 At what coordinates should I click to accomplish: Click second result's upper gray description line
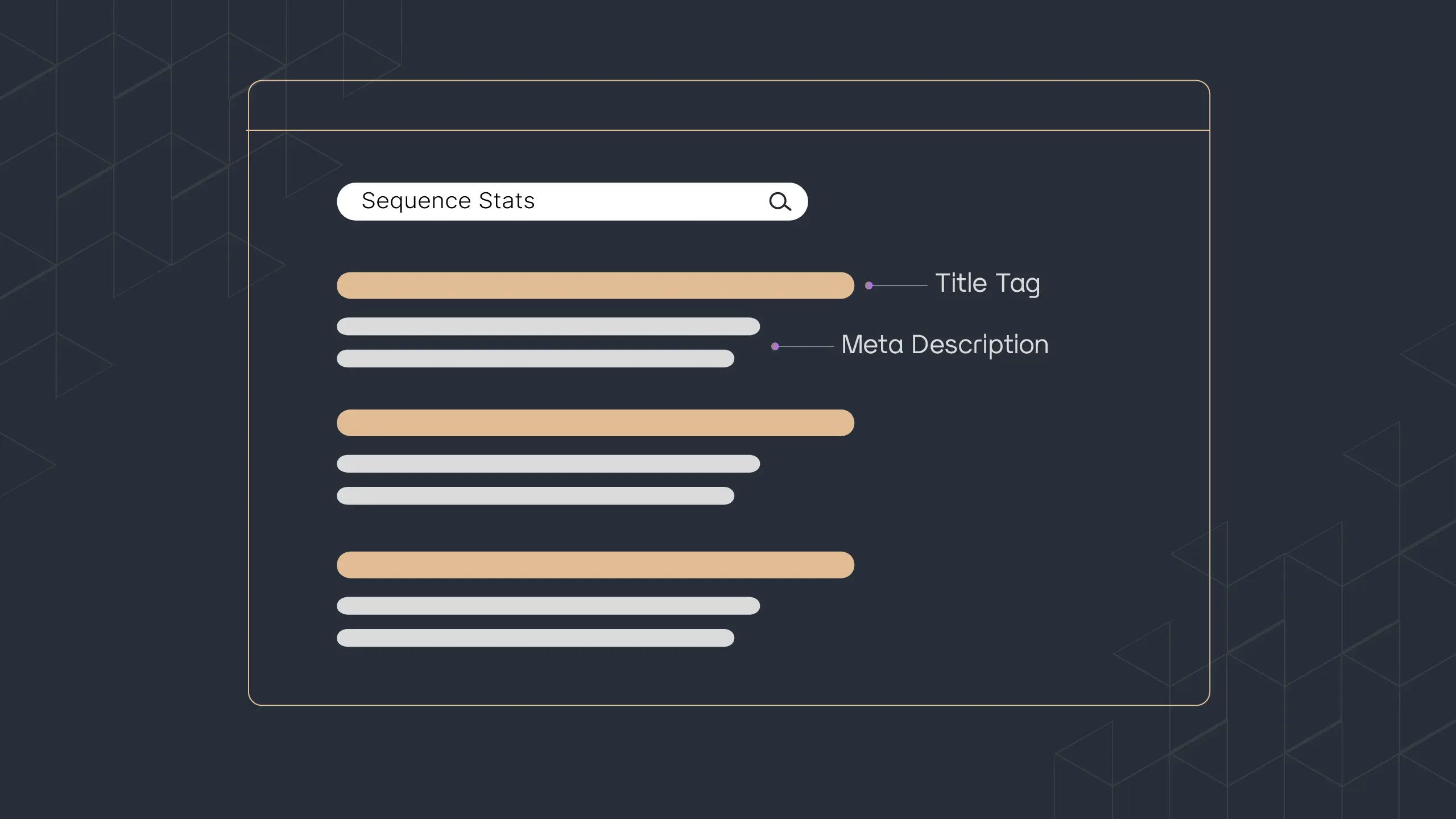548,464
